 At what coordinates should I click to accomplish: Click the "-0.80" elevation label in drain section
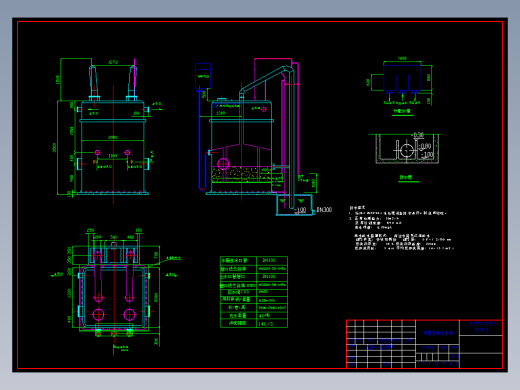tap(425, 146)
